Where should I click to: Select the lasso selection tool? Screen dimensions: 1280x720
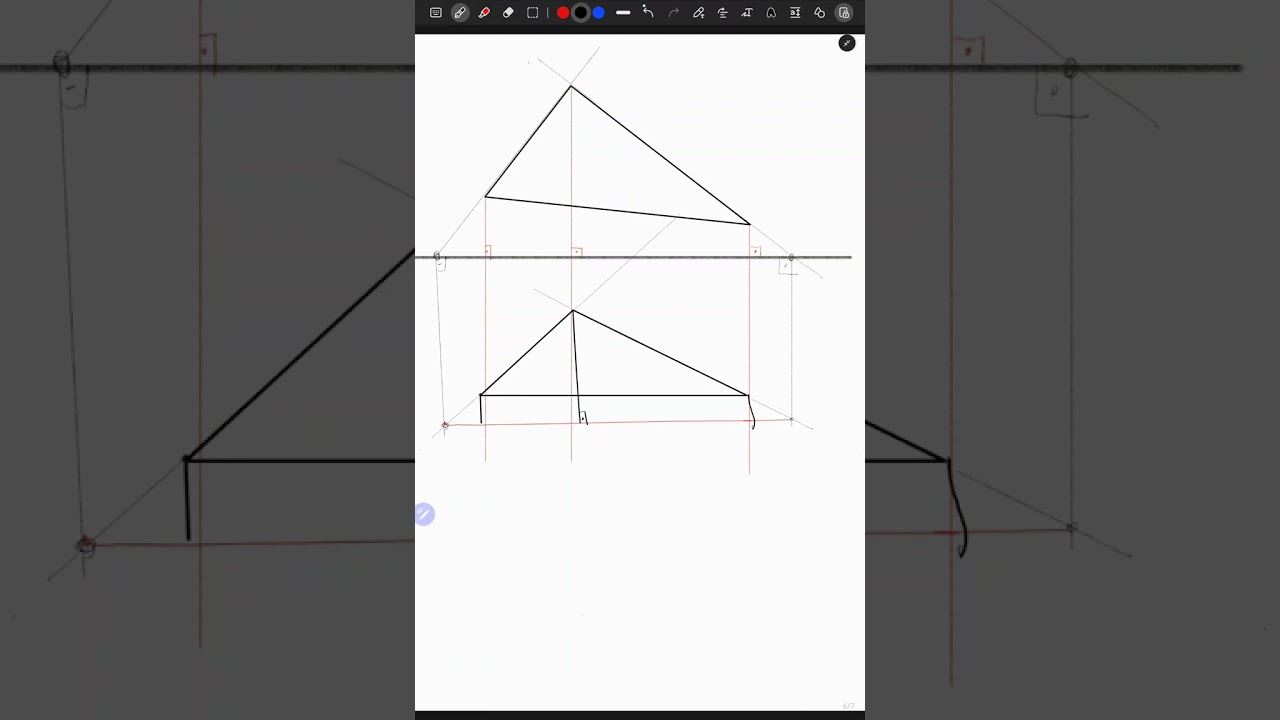coord(532,13)
